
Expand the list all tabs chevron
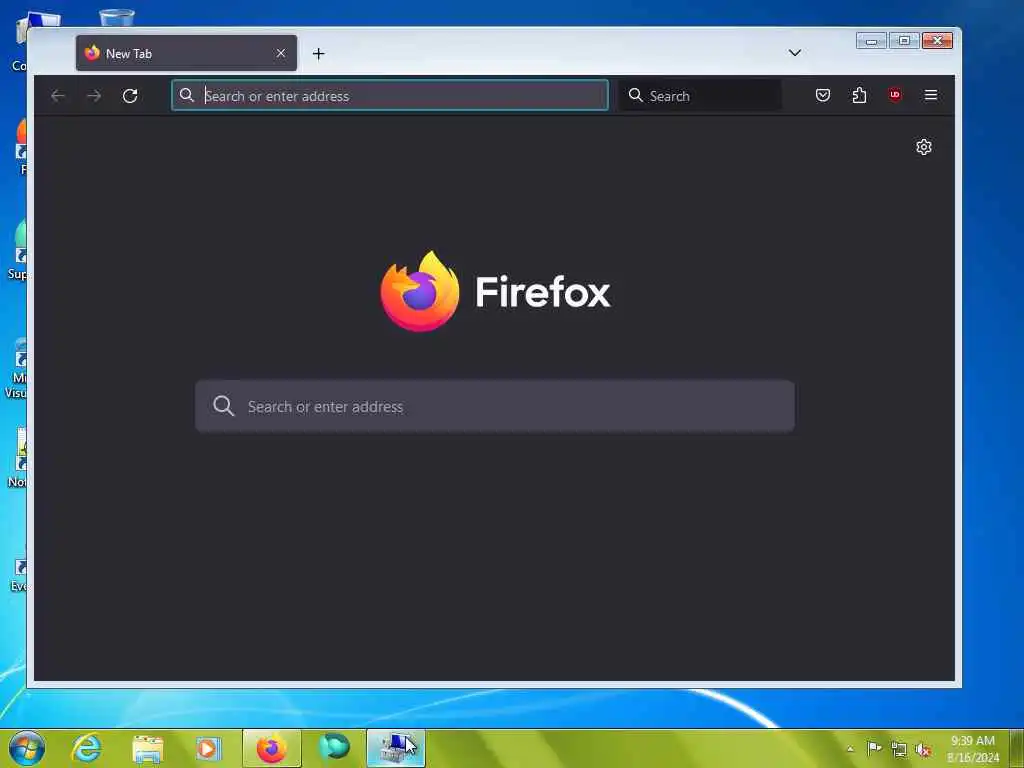pos(795,53)
